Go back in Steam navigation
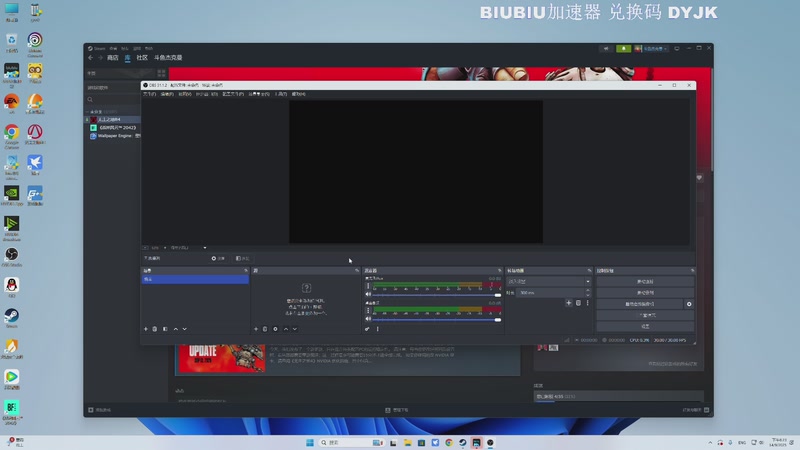The image size is (800, 450). coord(91,58)
